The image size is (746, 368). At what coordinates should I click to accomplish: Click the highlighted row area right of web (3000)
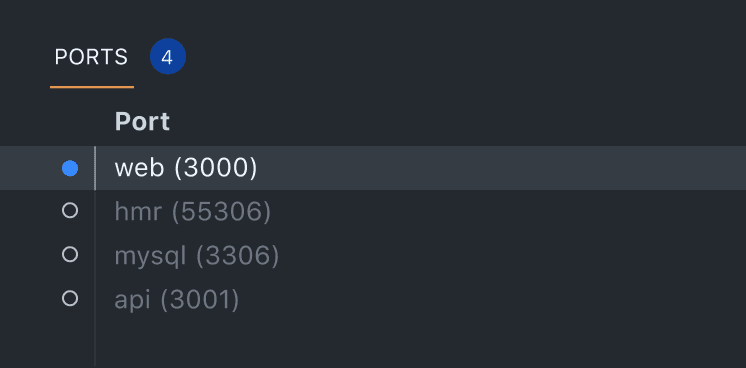(500, 168)
